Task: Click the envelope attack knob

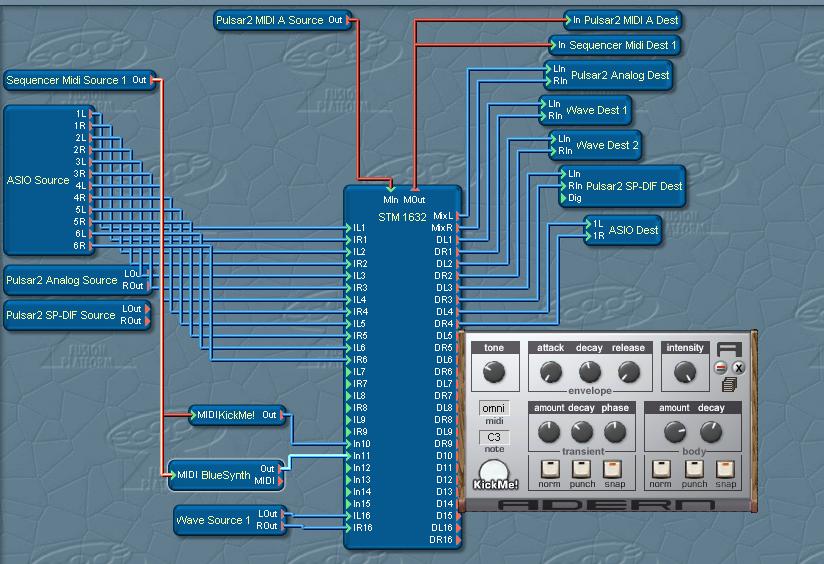Action: (551, 372)
